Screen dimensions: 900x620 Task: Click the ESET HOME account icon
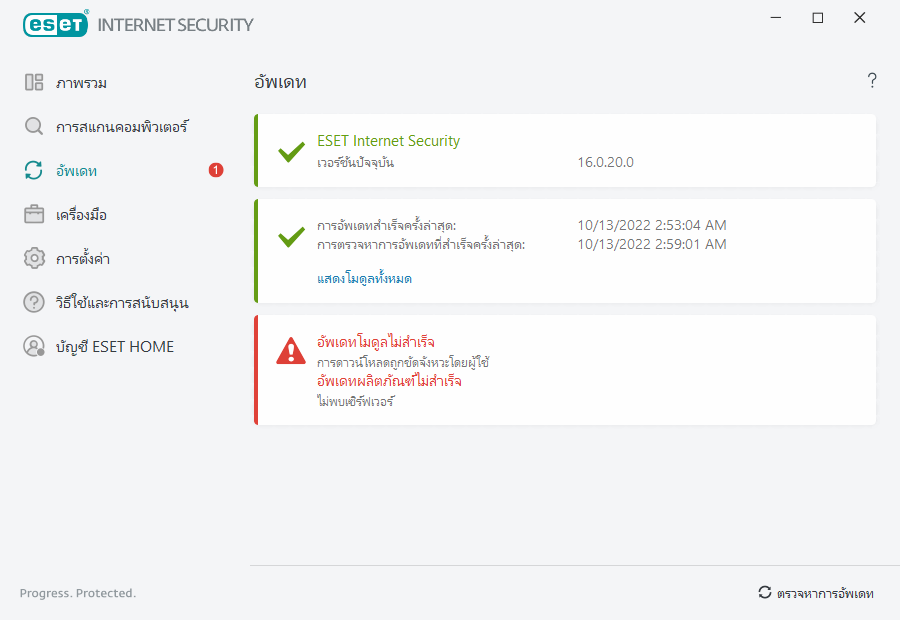click(x=34, y=347)
